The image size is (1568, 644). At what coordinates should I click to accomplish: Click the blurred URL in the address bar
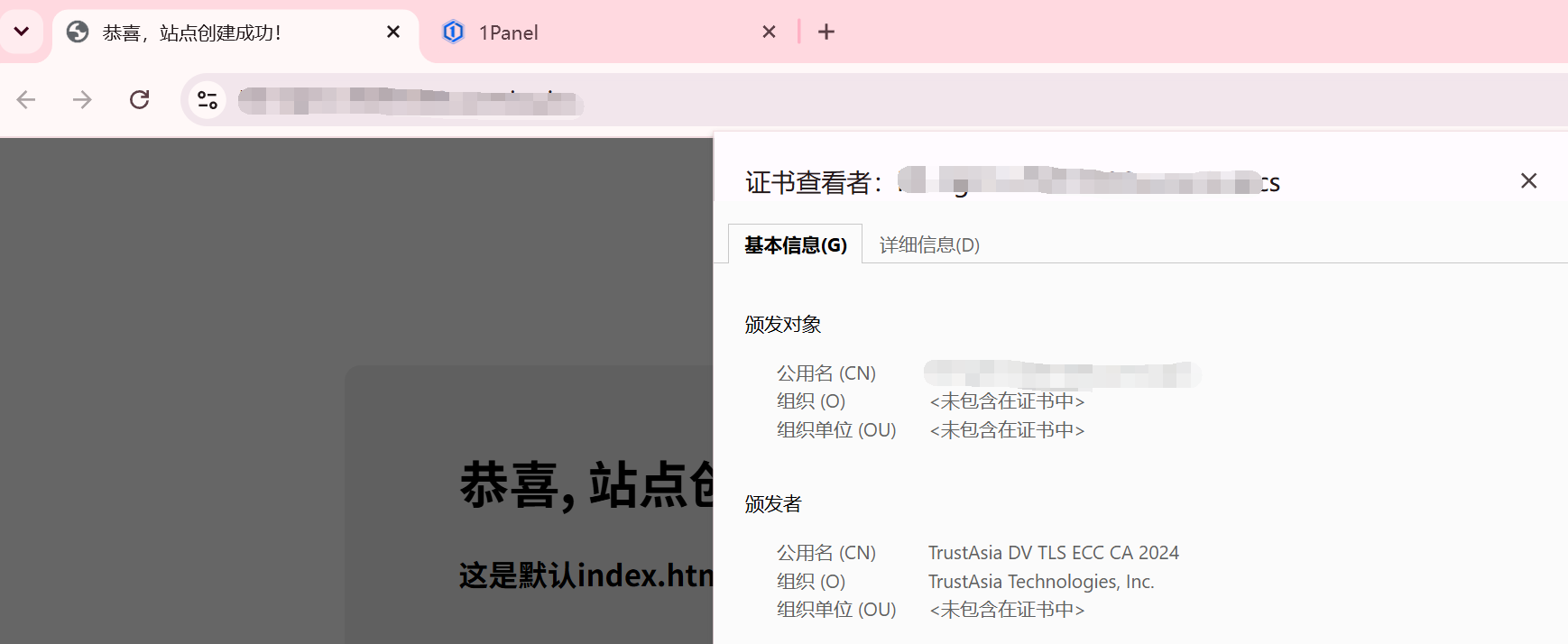pyautogui.click(x=410, y=101)
